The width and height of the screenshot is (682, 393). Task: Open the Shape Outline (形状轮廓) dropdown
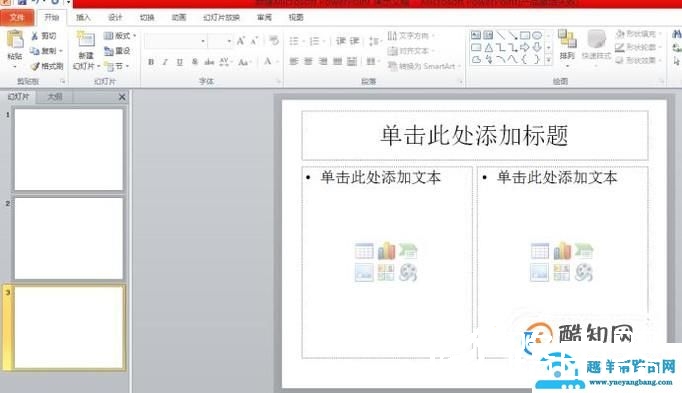pos(639,47)
